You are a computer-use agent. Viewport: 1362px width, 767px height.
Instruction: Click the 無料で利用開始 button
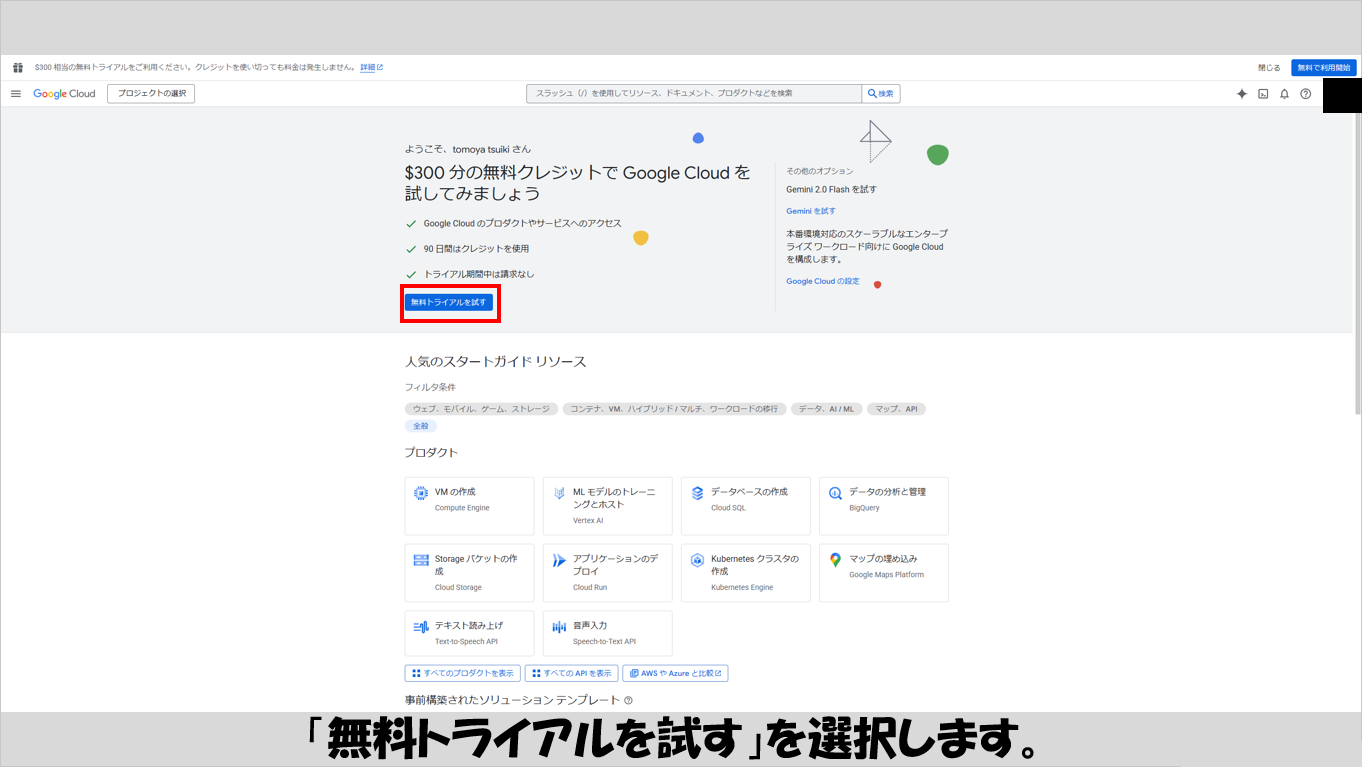click(1323, 68)
